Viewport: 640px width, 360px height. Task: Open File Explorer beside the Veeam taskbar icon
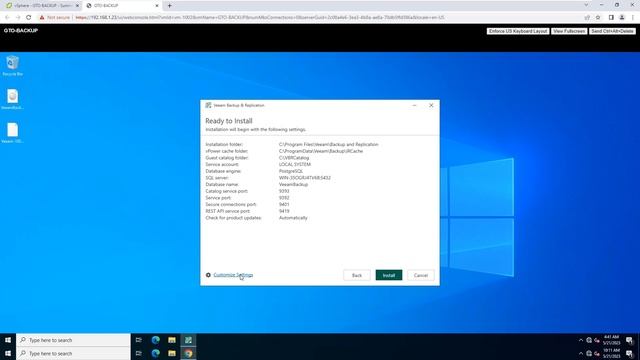[x=172, y=340]
